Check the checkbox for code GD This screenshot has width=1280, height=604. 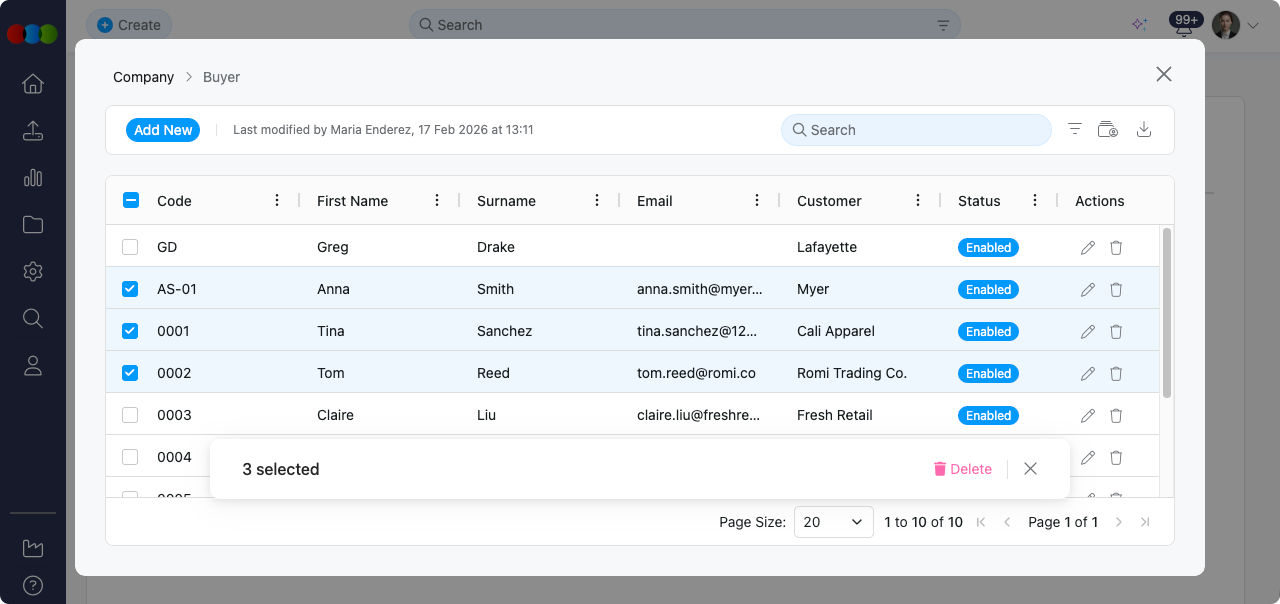130,247
